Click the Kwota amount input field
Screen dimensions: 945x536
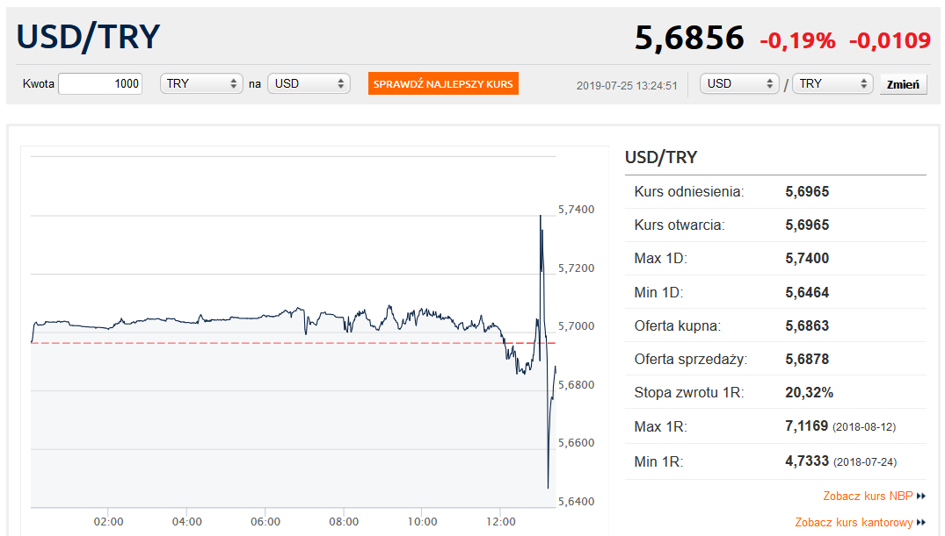(x=100, y=84)
